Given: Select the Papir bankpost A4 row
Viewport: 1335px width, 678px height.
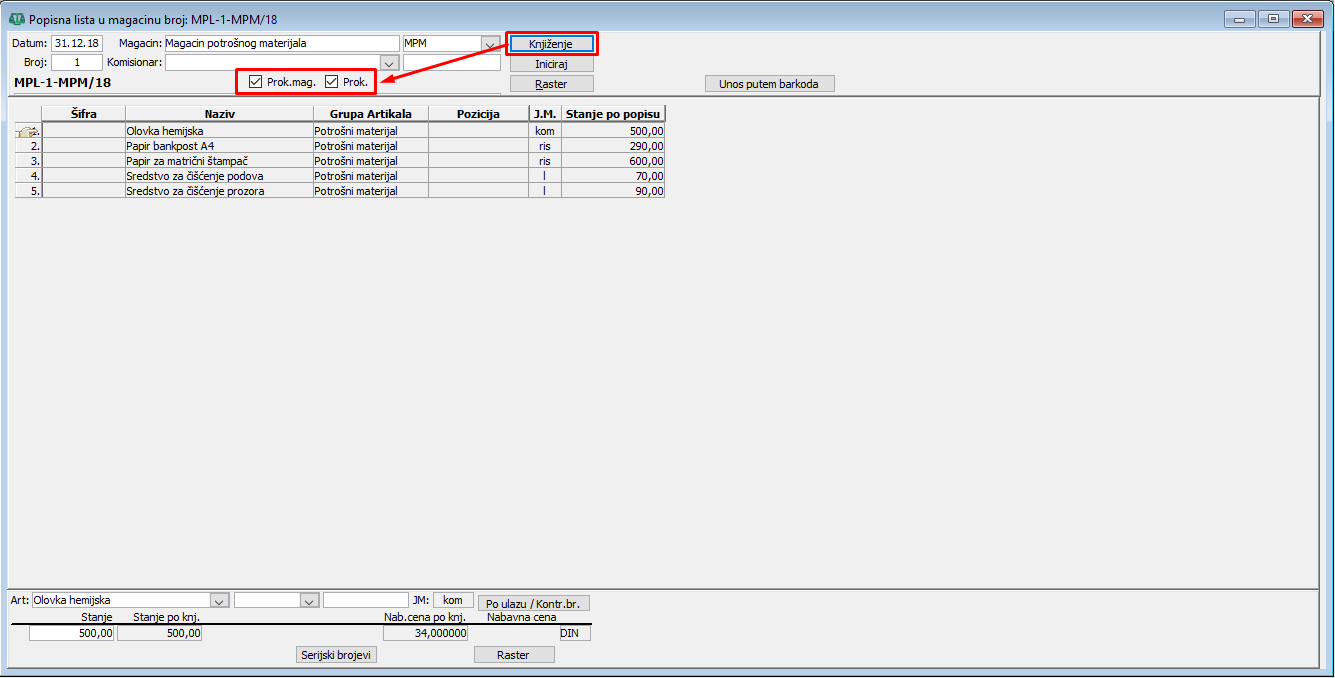Looking at the screenshot, I should click(340, 146).
